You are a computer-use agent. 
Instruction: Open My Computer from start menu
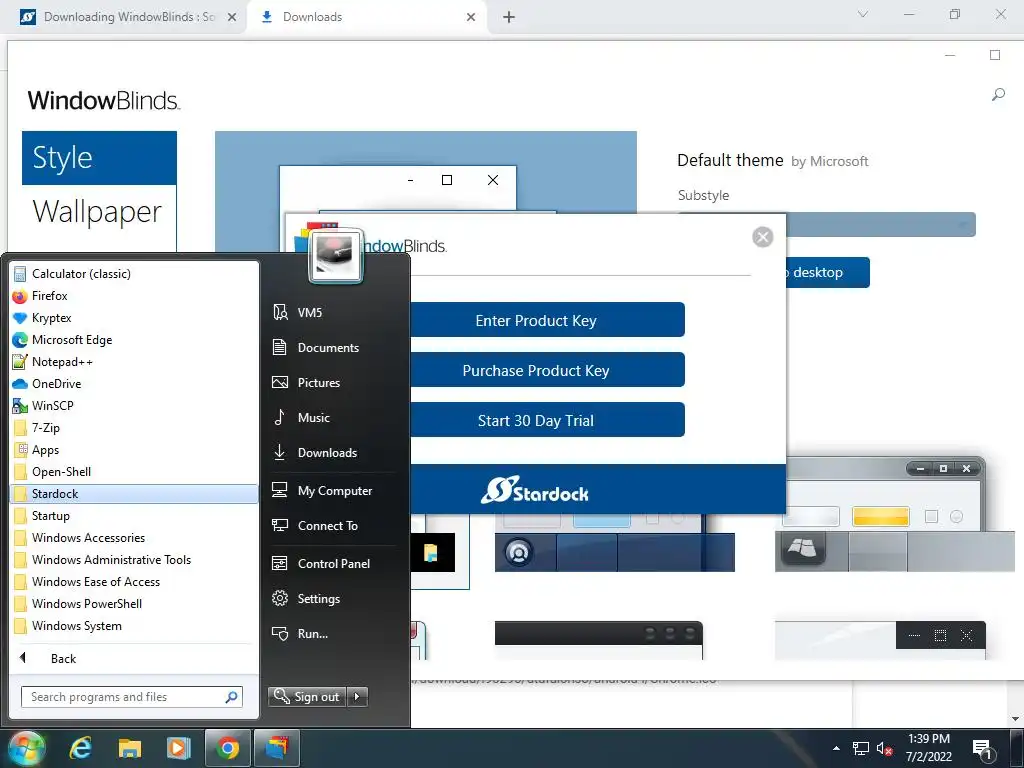(334, 490)
